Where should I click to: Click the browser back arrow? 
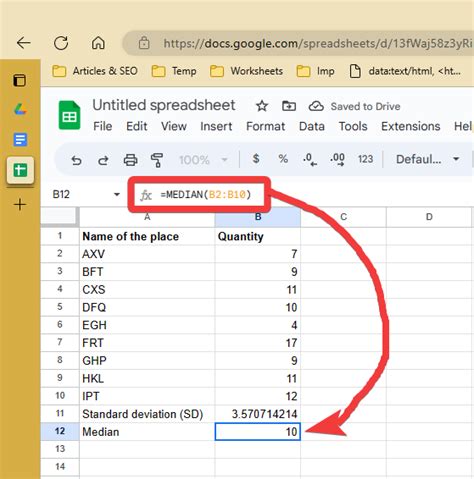pos(23,43)
